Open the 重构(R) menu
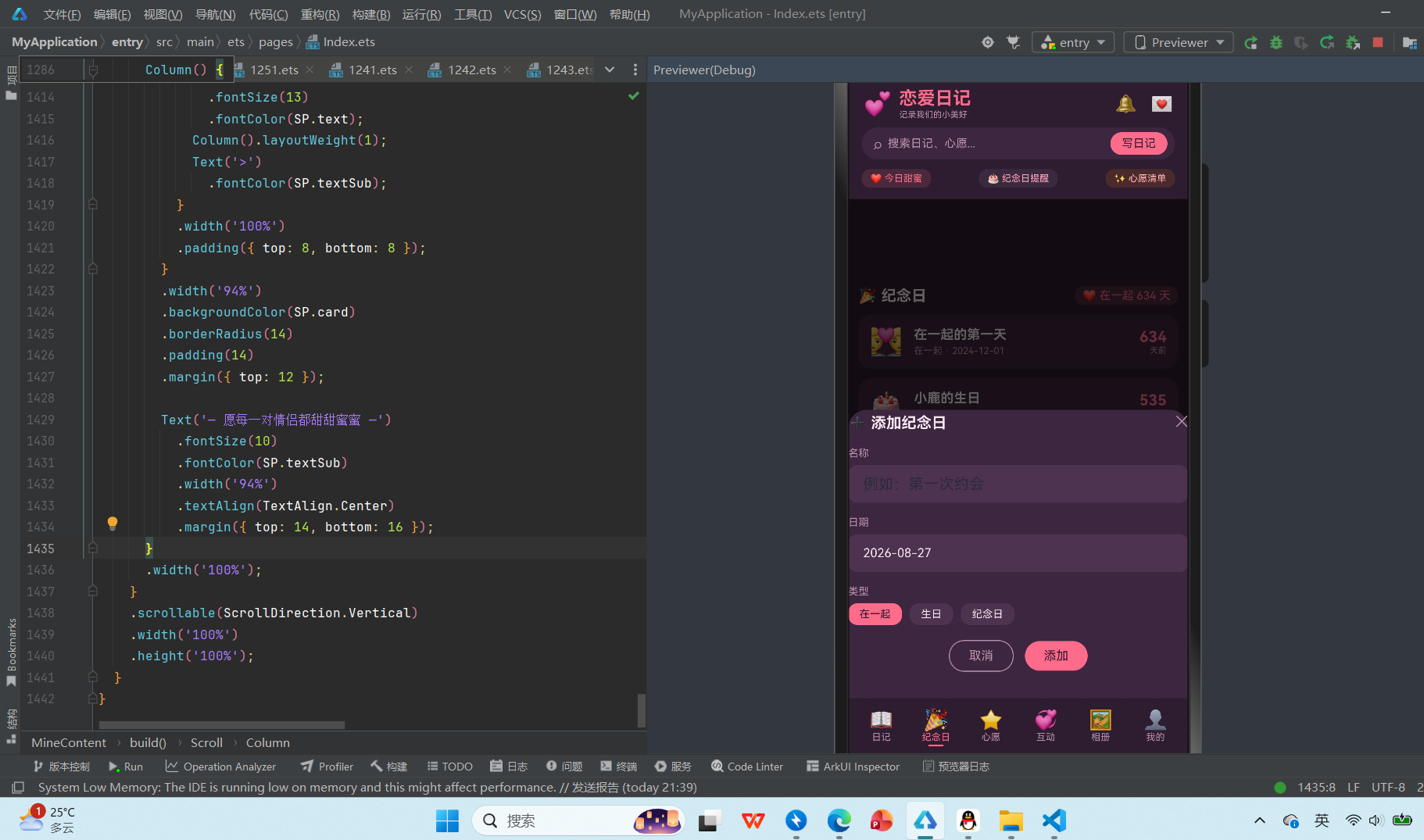The width and height of the screenshot is (1424, 840). [320, 14]
